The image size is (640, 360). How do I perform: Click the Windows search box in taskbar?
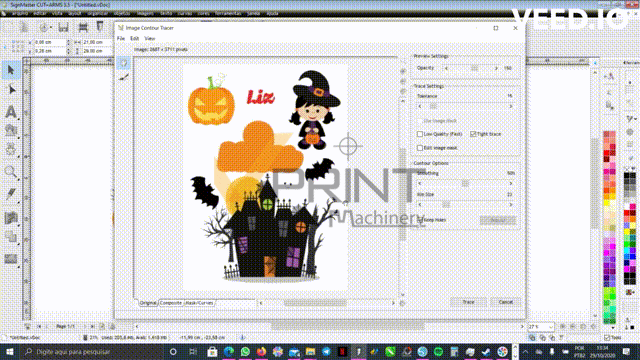point(92,351)
